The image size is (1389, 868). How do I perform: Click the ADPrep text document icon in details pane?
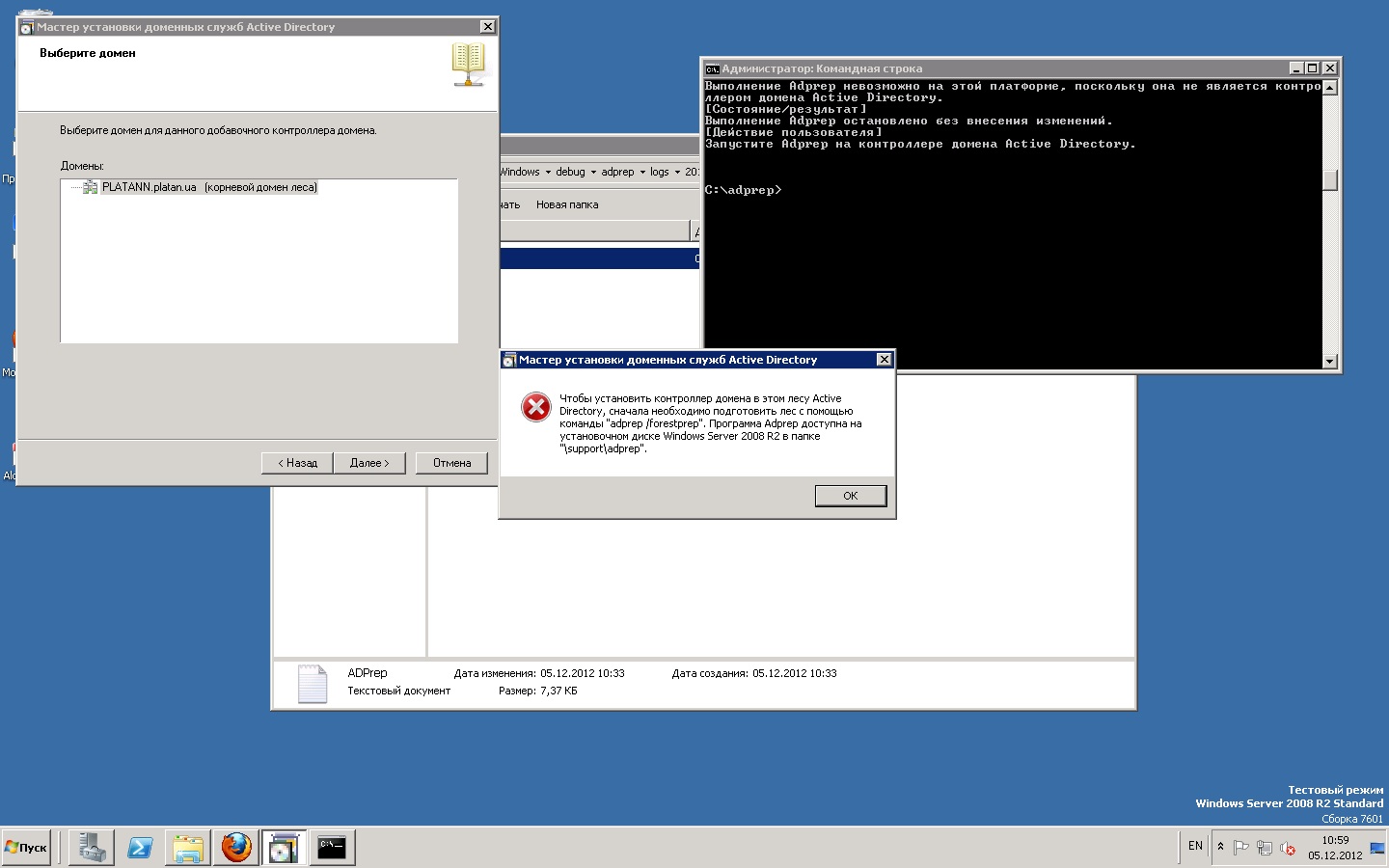tap(313, 684)
